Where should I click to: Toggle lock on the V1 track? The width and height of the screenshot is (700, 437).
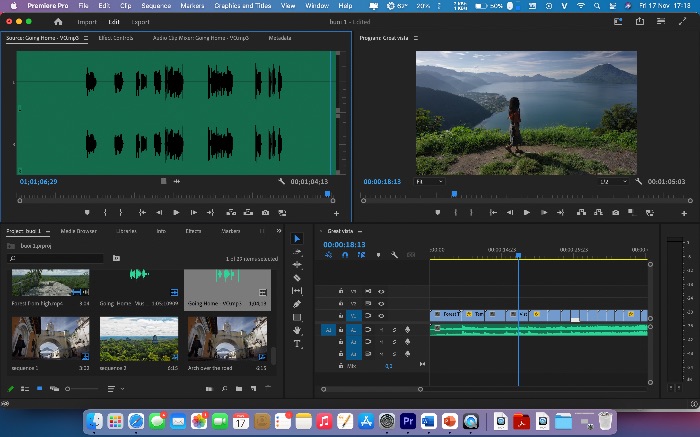(x=341, y=316)
